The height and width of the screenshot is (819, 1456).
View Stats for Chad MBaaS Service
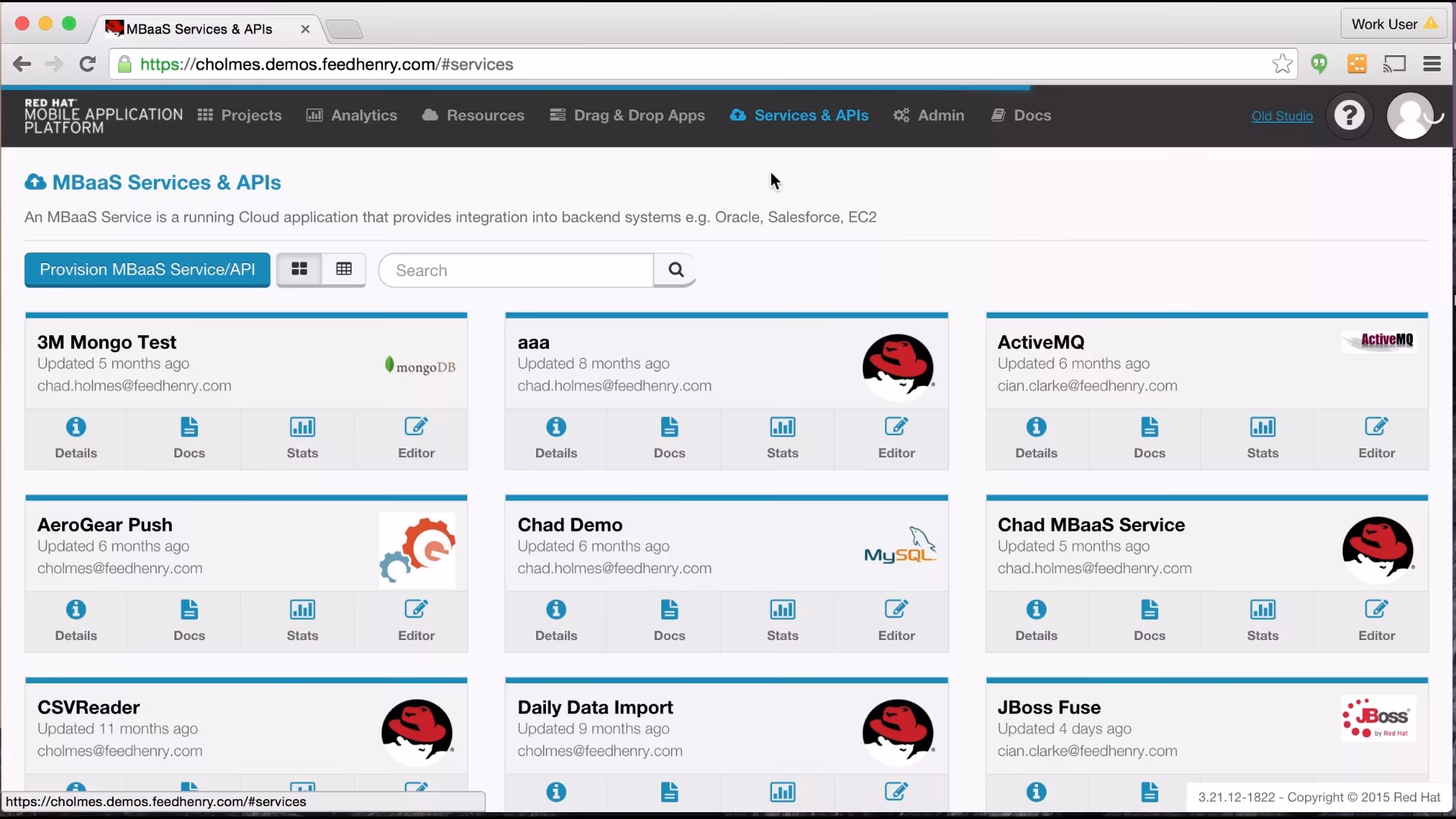coord(1263,622)
